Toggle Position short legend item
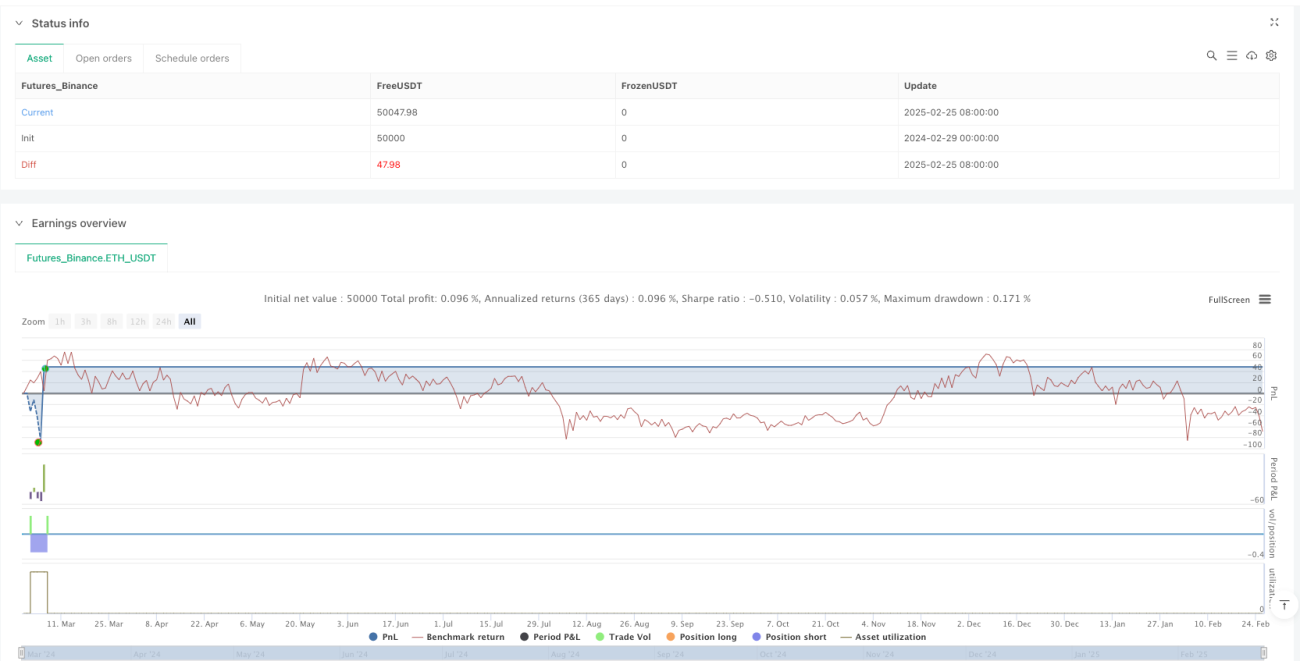The height and width of the screenshot is (661, 1300). [x=788, y=637]
